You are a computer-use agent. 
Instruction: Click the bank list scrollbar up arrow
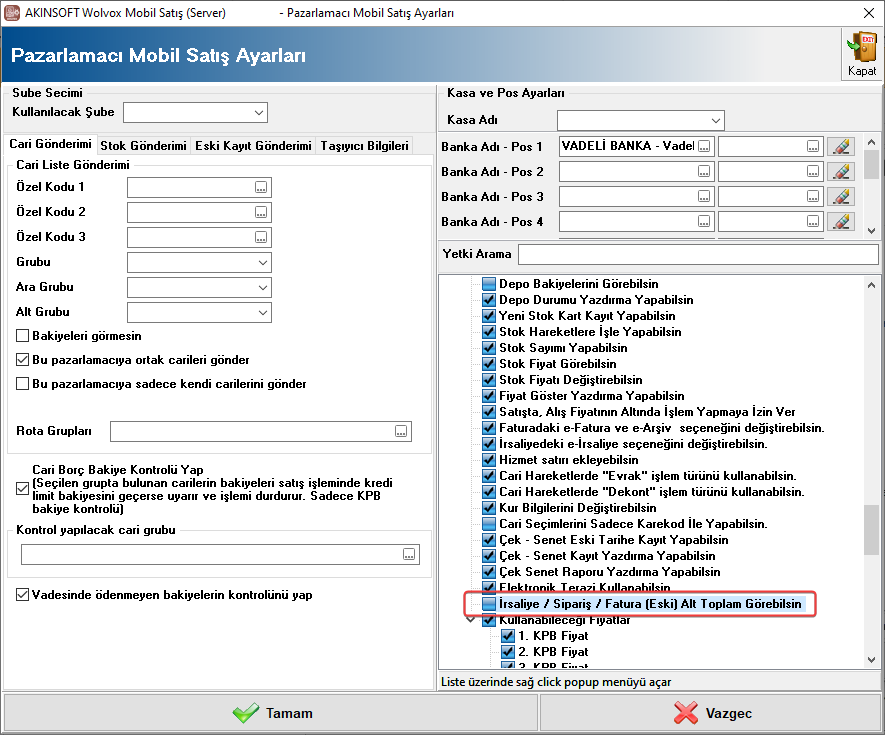point(871,142)
